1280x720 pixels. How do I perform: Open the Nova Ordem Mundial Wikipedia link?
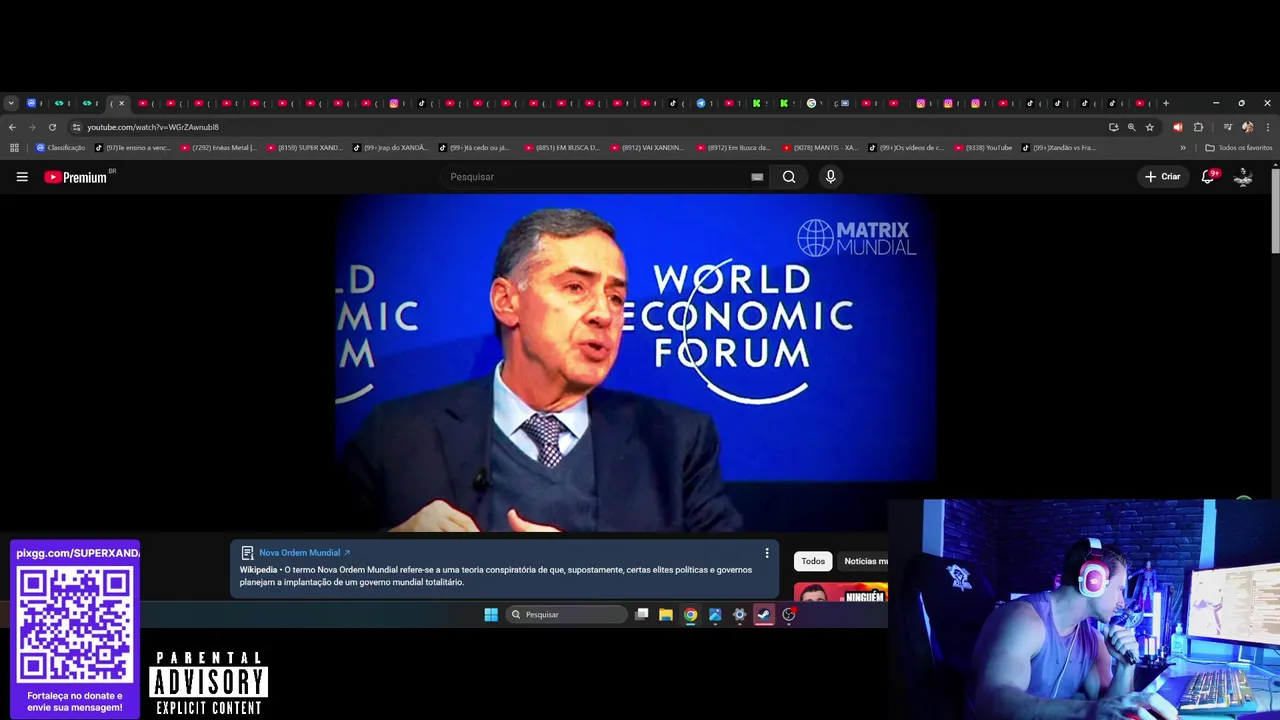[x=304, y=553]
